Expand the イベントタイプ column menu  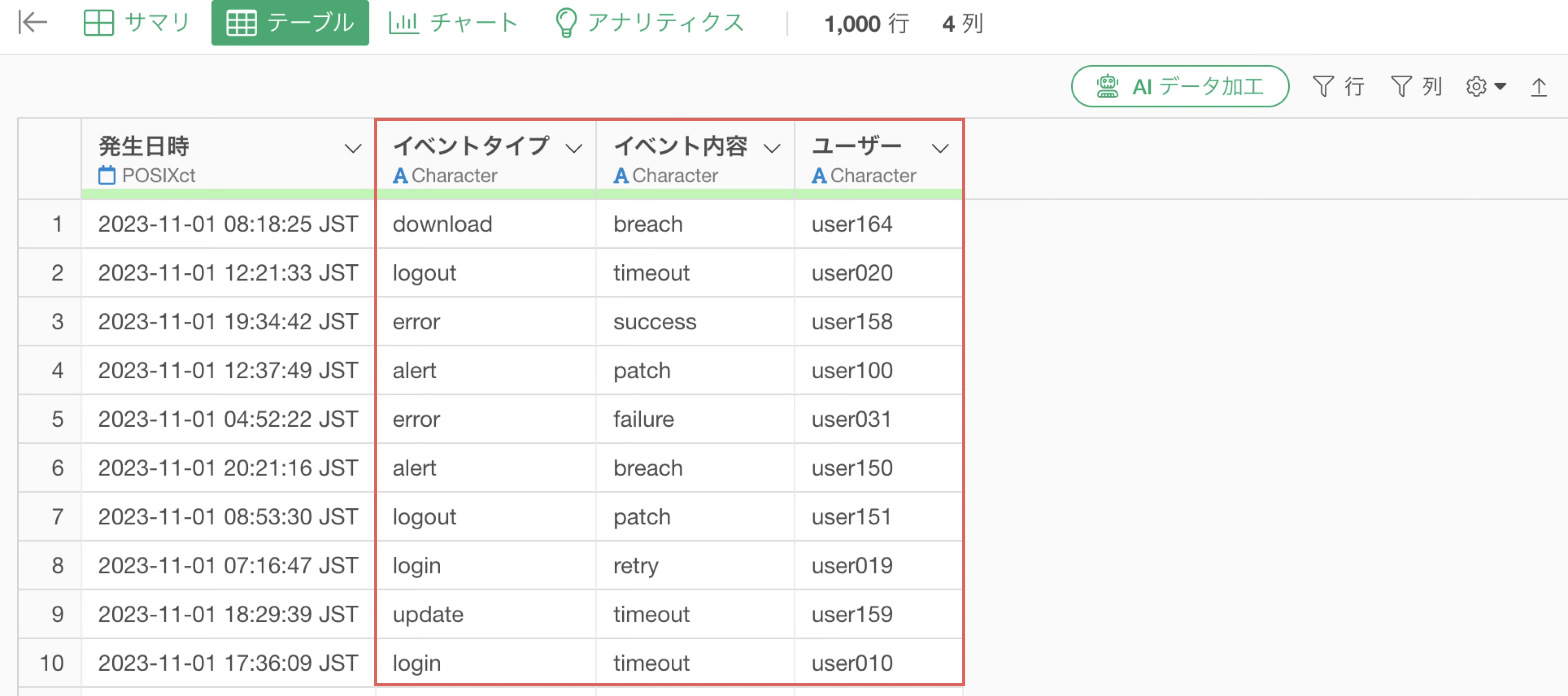[573, 148]
